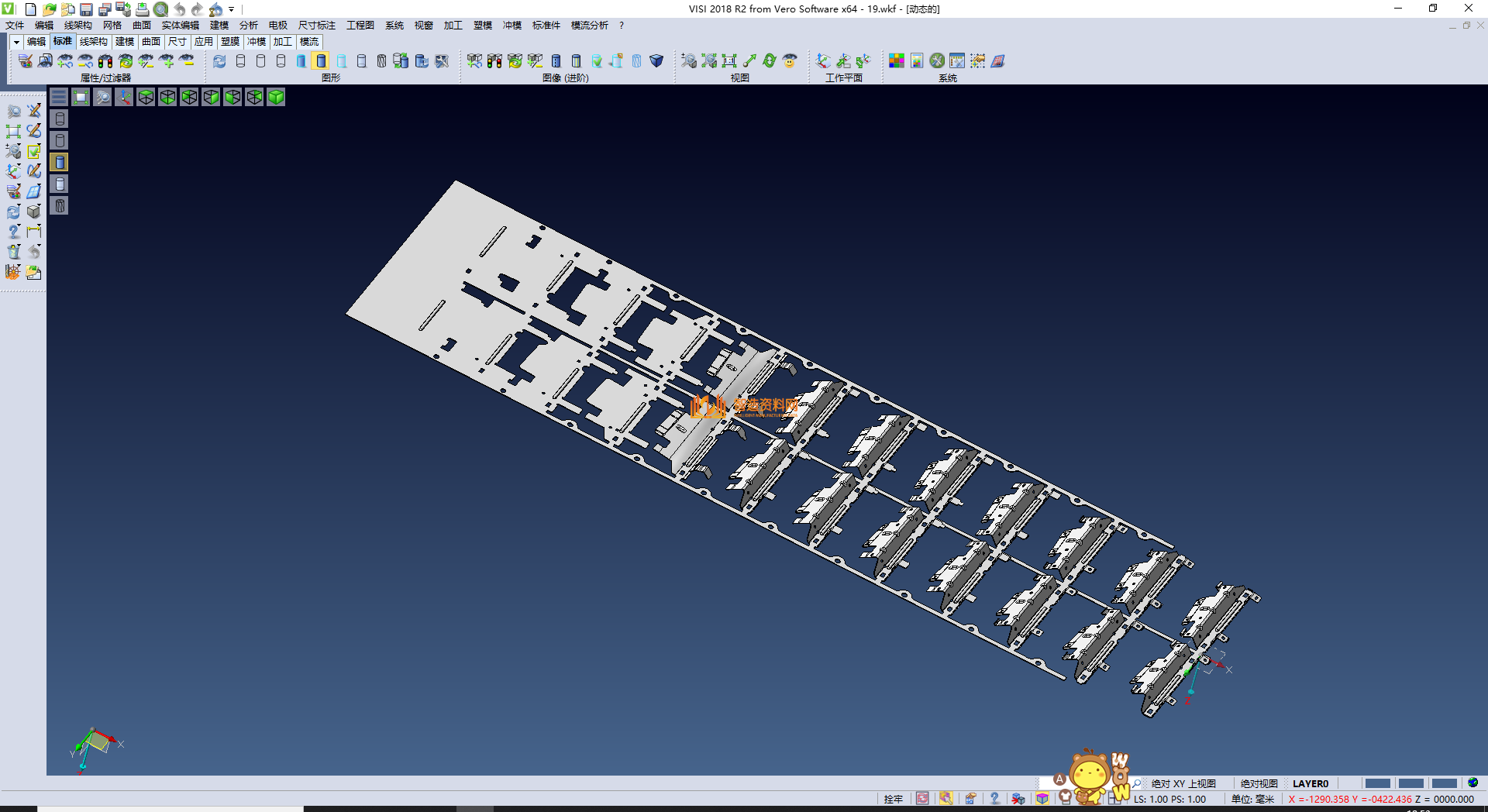Toggle the selected cylinder mode in viewport sidebar
1488x812 pixels.
pyautogui.click(x=60, y=162)
